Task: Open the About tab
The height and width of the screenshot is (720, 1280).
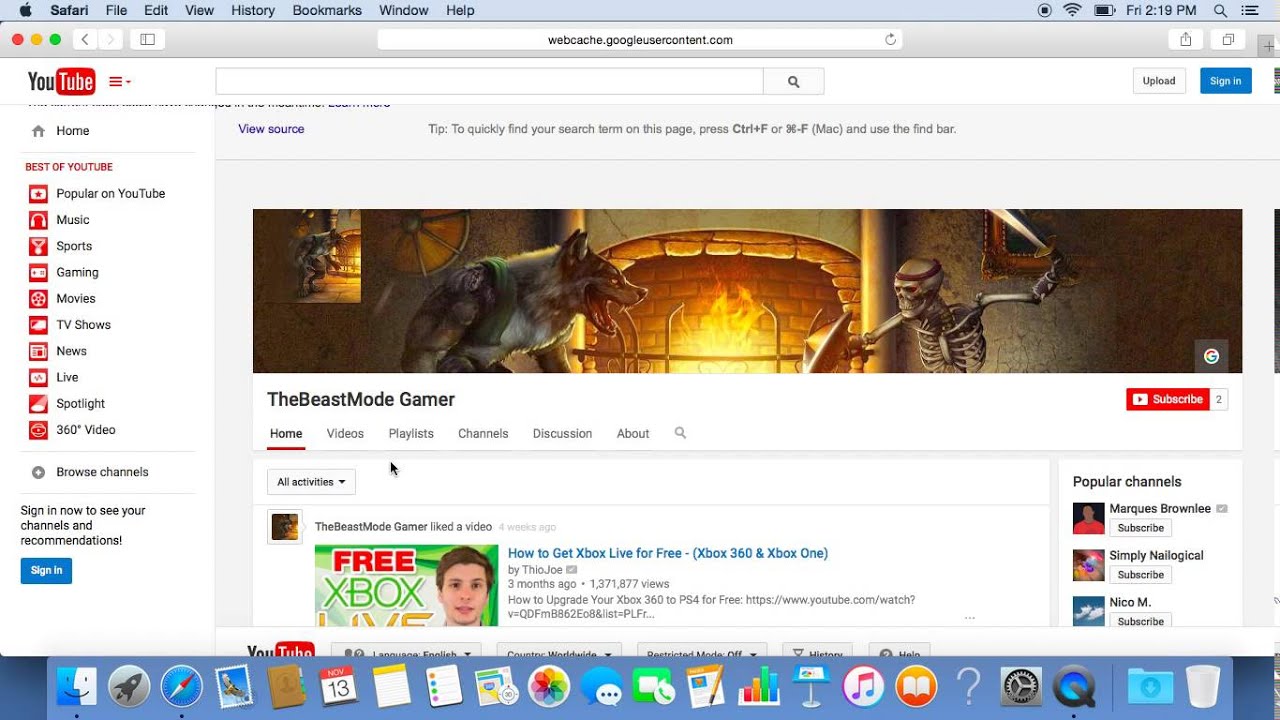Action: [x=633, y=434]
